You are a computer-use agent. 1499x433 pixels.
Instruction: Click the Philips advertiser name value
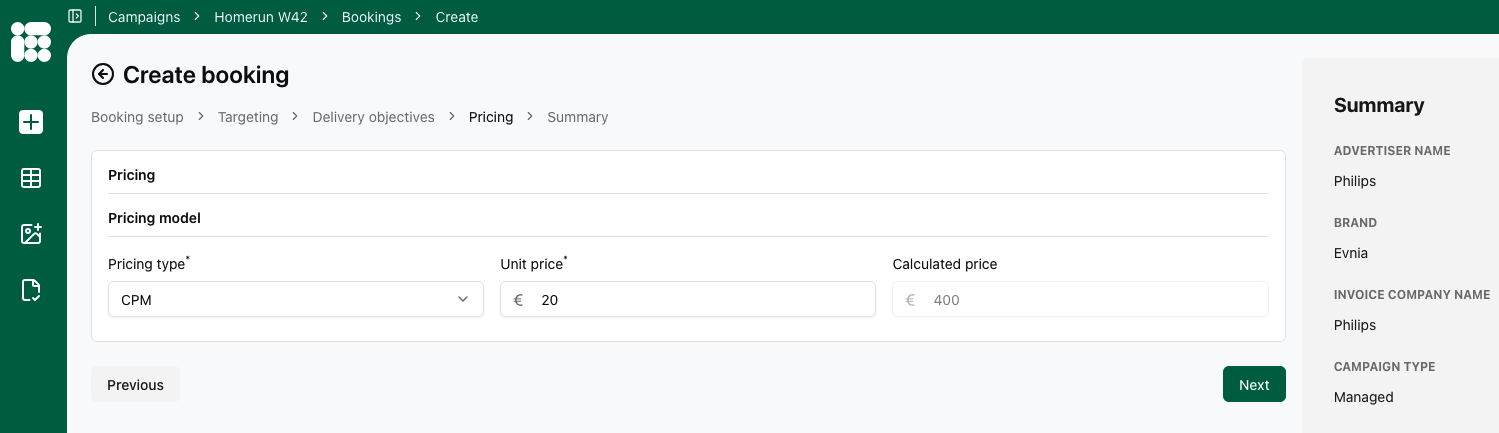pos(1355,181)
